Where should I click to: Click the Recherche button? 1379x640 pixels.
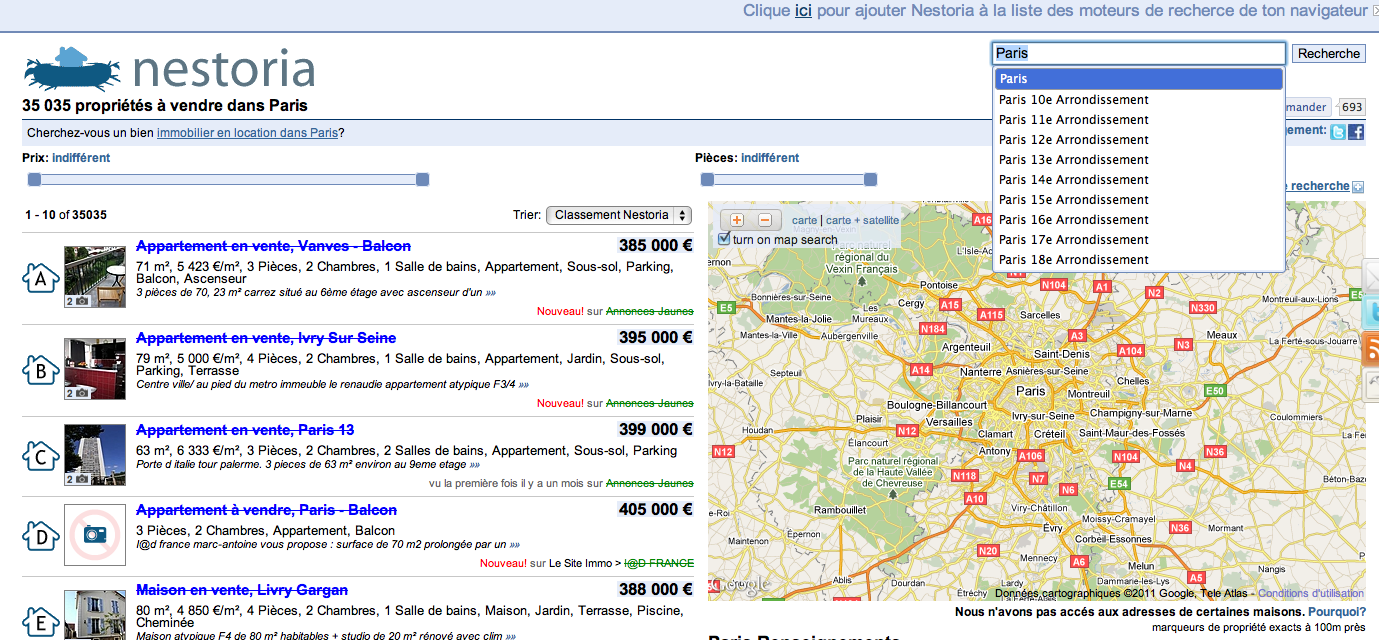click(1328, 54)
